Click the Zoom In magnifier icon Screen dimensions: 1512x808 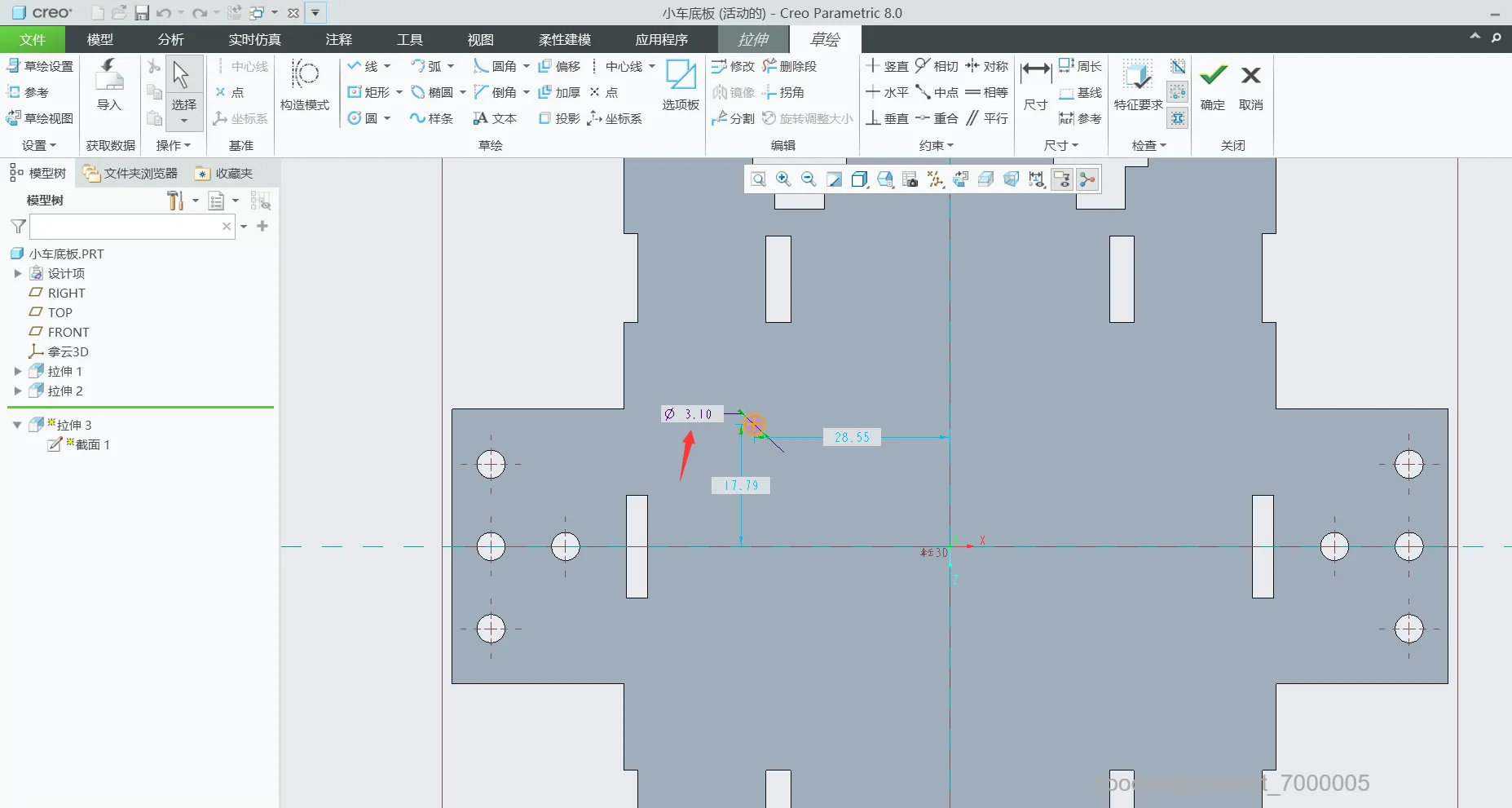(783, 179)
